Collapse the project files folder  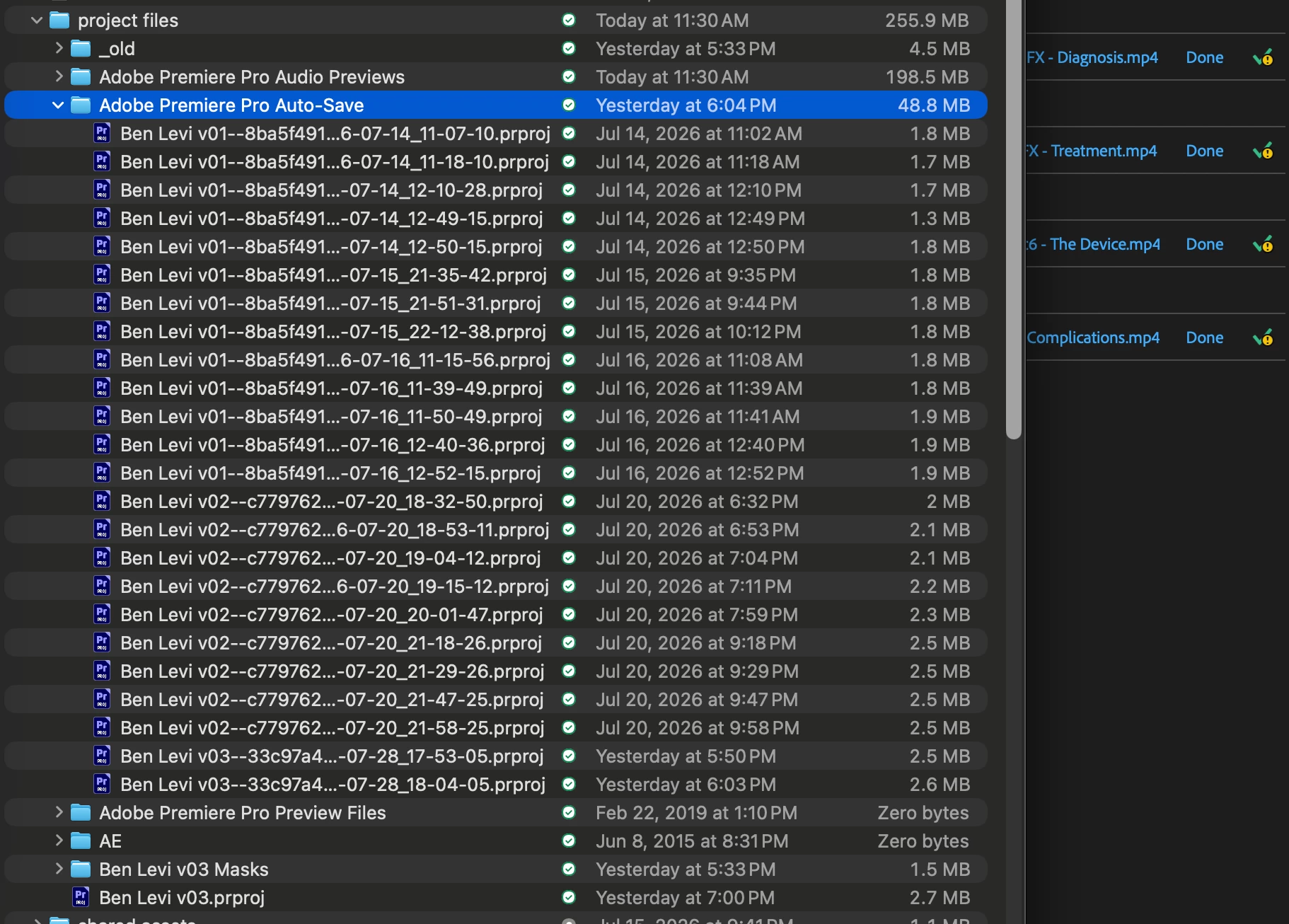(37, 21)
